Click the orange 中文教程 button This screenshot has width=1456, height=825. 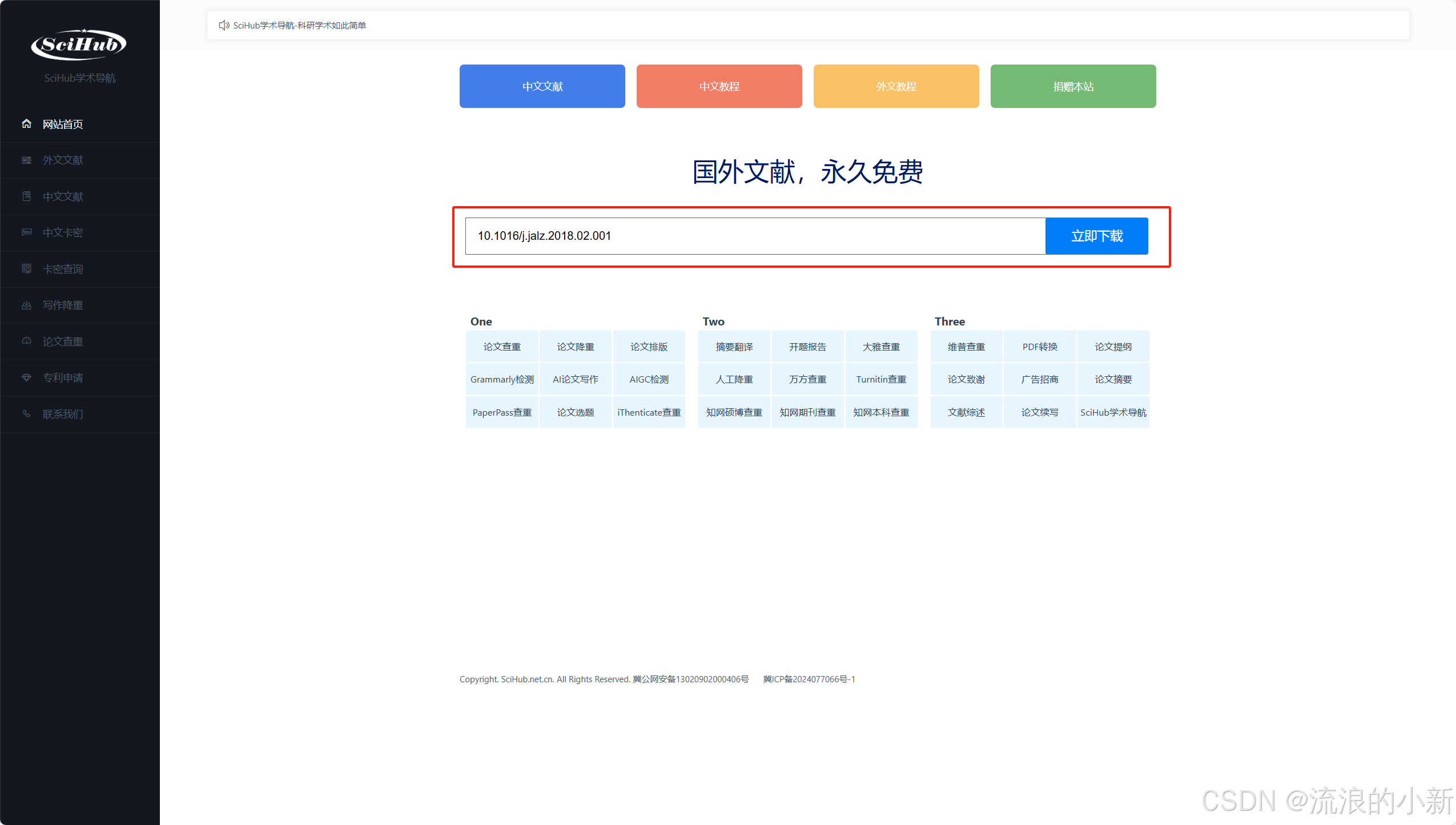click(x=719, y=86)
